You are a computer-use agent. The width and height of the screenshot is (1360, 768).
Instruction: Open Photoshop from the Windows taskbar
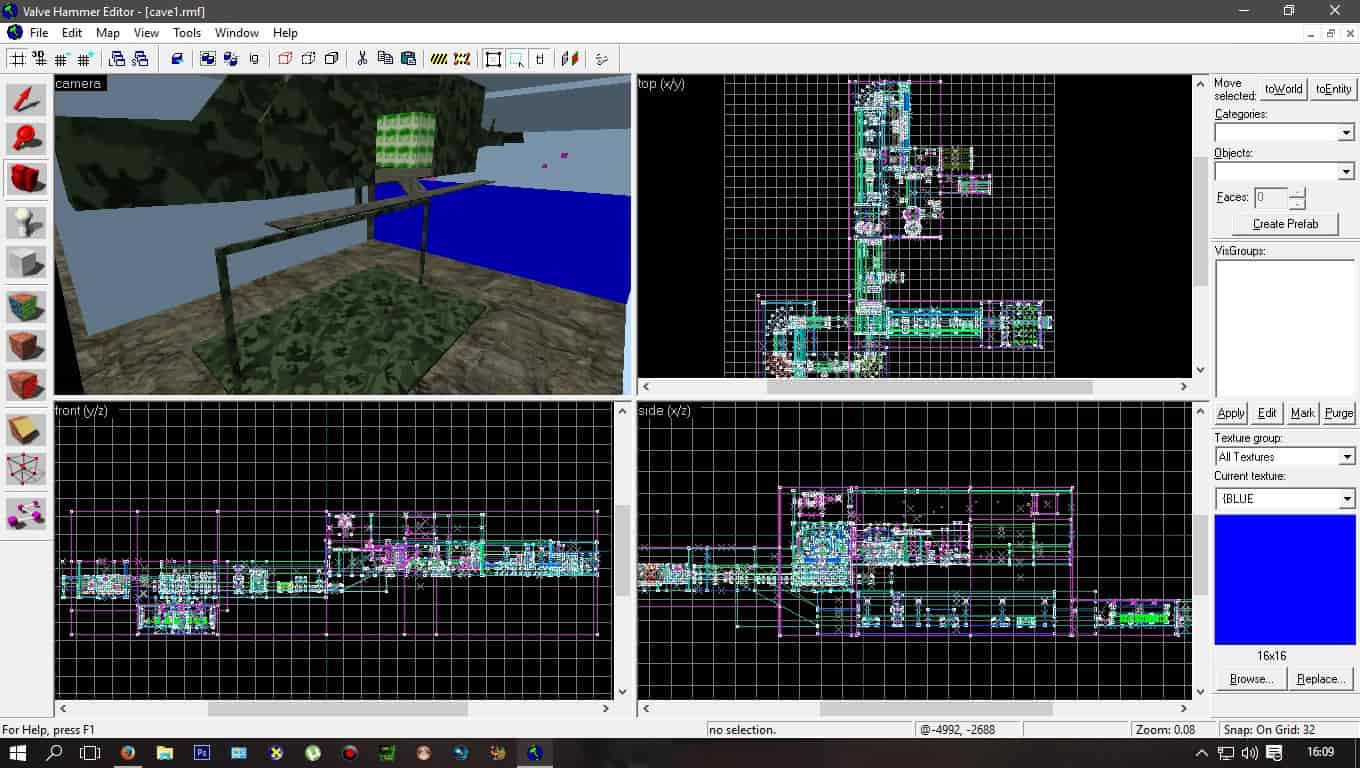[202, 752]
